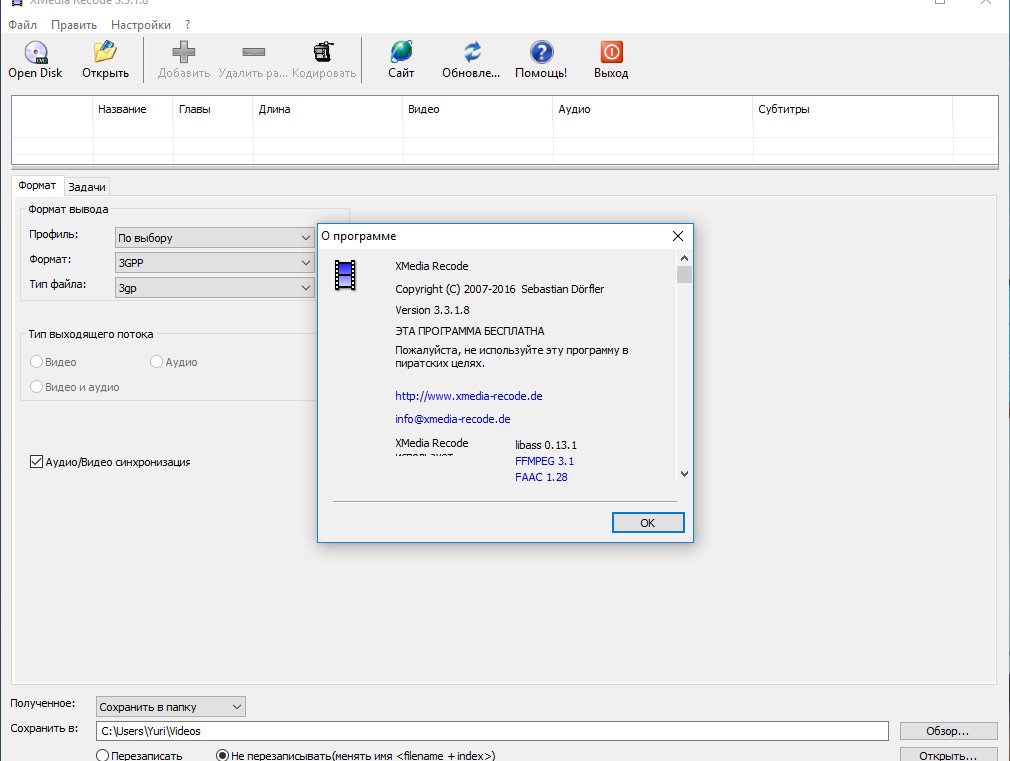Viewport: 1010px width, 761px height.
Task: Select the Видео output stream radio button
Action: click(37, 362)
